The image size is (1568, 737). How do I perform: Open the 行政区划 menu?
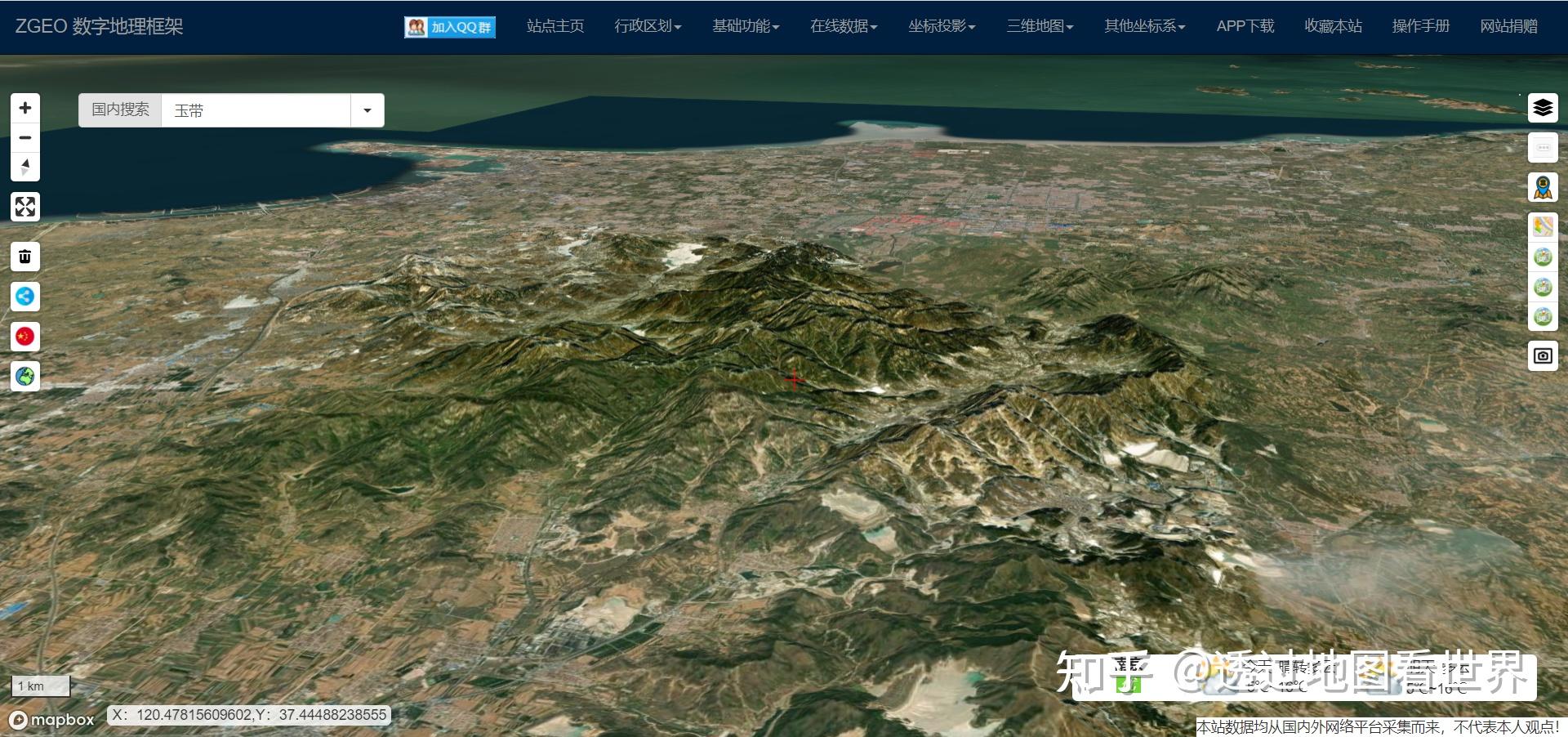(x=647, y=25)
